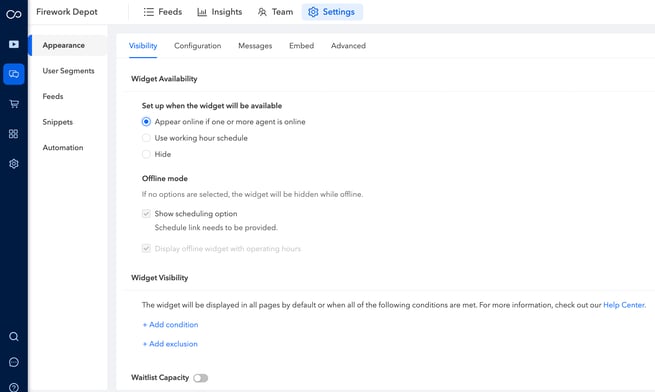The width and height of the screenshot is (655, 392).
Task: Click the Widget Availability heading
Action: pyautogui.click(x=164, y=79)
